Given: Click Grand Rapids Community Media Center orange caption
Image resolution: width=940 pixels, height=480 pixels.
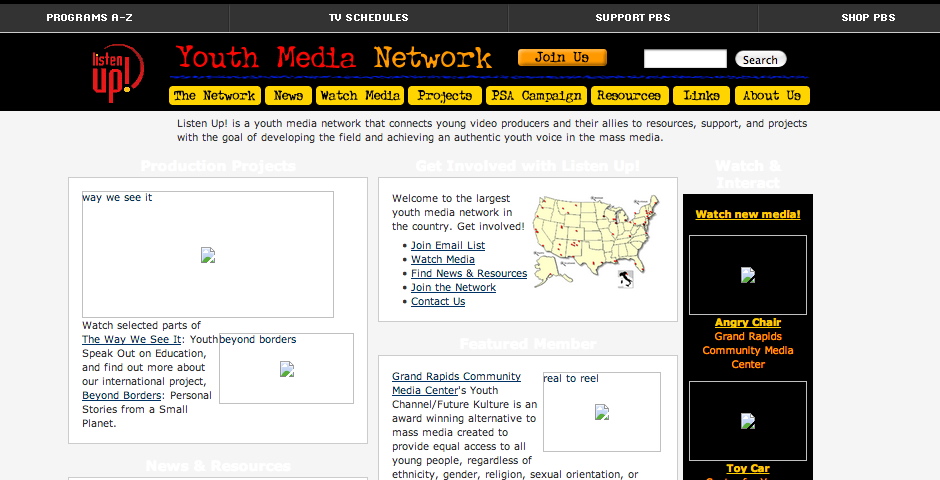Looking at the screenshot, I should [x=748, y=350].
